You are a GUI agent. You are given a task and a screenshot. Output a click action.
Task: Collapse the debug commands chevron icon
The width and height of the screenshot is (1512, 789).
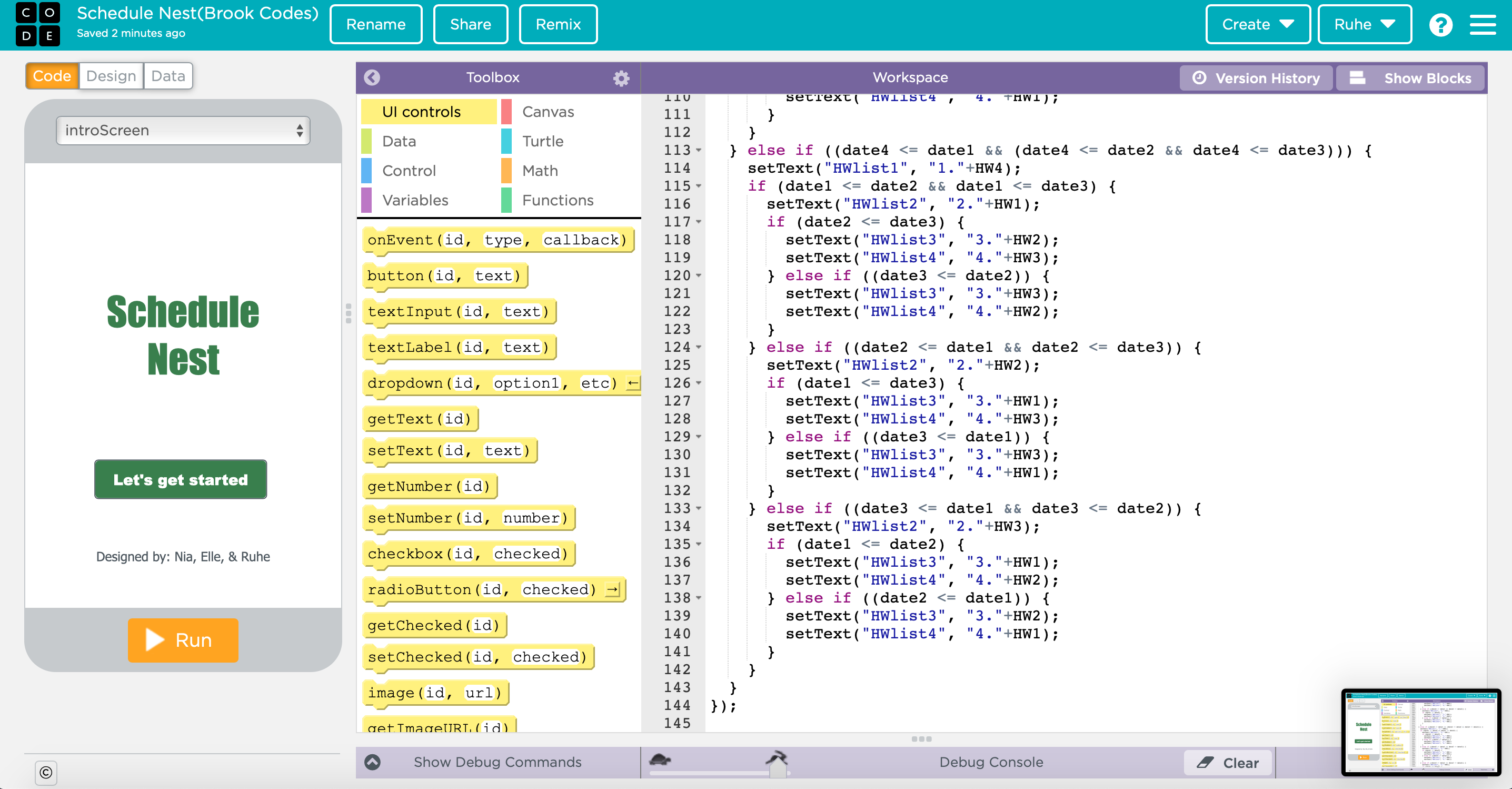tap(373, 762)
